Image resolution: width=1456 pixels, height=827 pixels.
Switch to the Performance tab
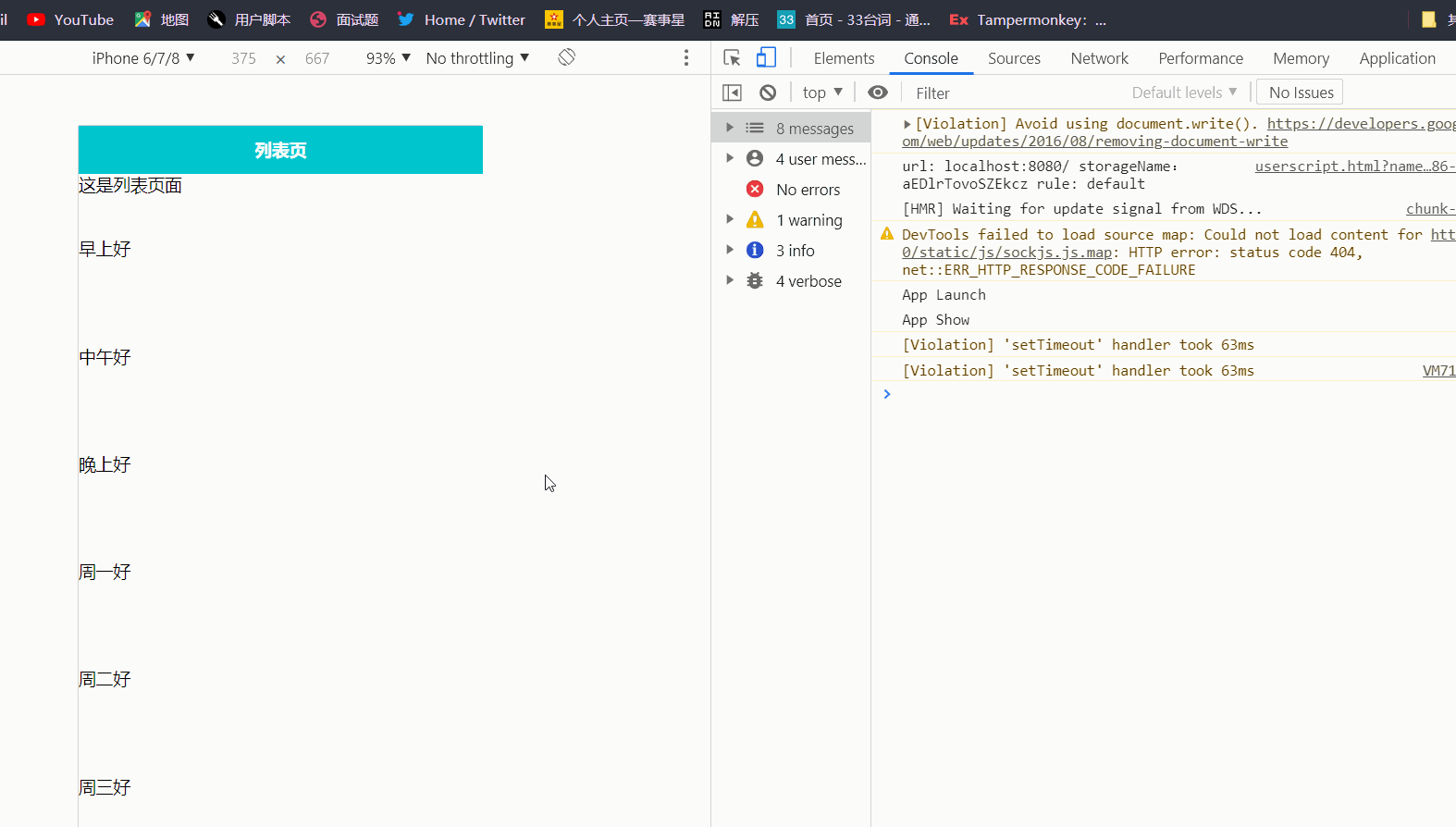click(x=1201, y=58)
